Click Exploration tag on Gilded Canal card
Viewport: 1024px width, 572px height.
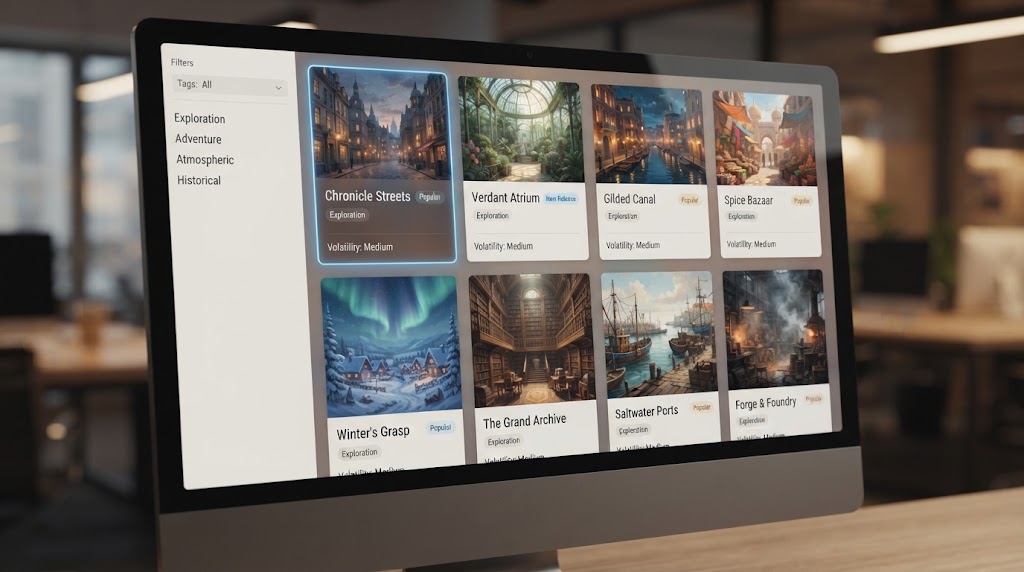[x=622, y=216]
